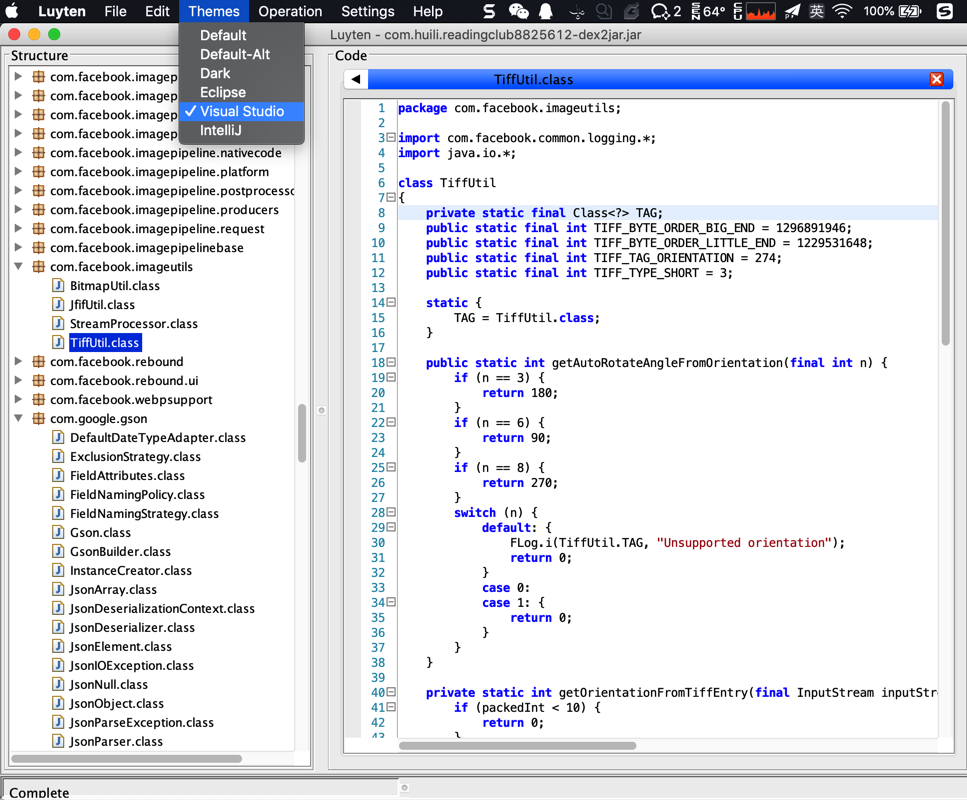Click the package icon next to com.facebook.imagepipeline.request
Screen dimensions: 967x801
click(38, 229)
